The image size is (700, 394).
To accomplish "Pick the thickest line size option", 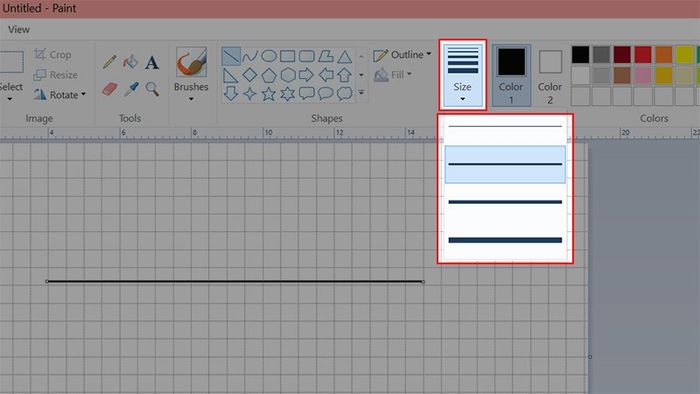I will click(x=505, y=240).
